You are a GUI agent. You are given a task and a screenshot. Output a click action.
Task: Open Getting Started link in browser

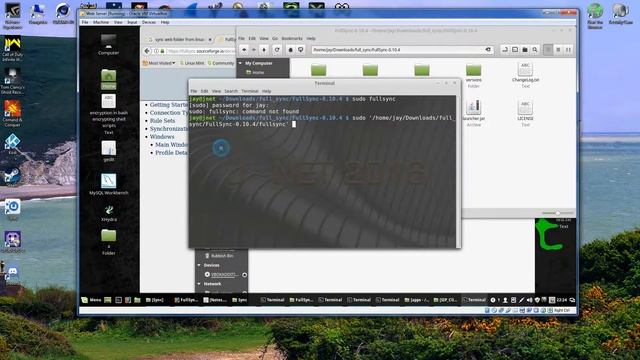click(168, 104)
